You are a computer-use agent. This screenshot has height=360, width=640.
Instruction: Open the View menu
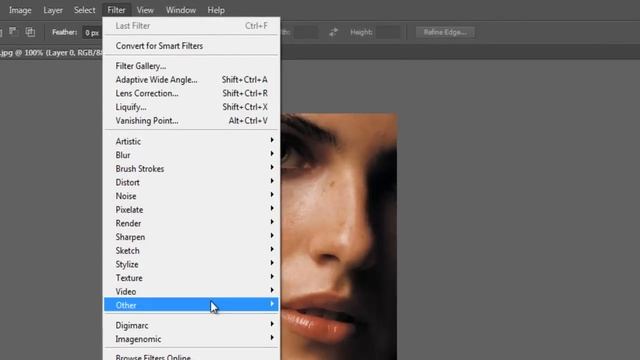pyautogui.click(x=145, y=10)
